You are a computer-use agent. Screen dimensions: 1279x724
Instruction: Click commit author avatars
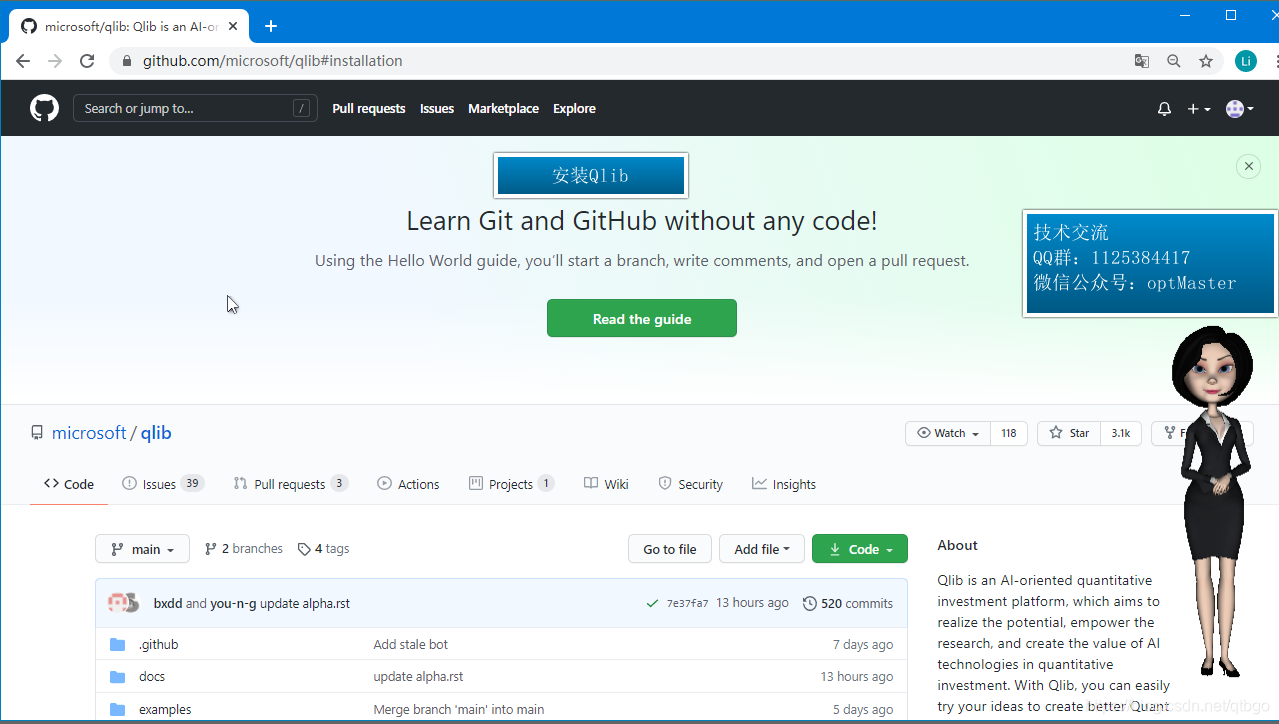[x=123, y=603]
